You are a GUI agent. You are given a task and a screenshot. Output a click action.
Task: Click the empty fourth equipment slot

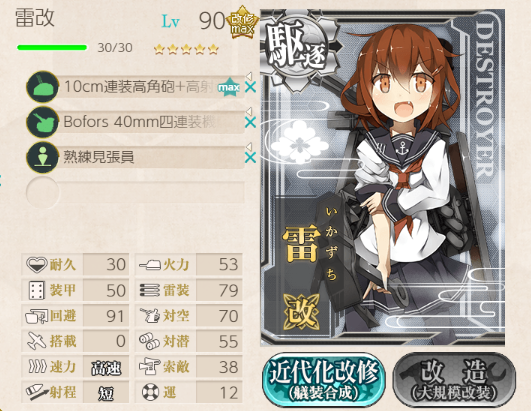(135, 192)
